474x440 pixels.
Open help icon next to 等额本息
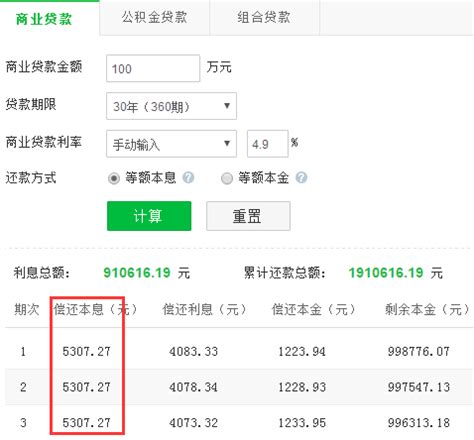pos(188,177)
